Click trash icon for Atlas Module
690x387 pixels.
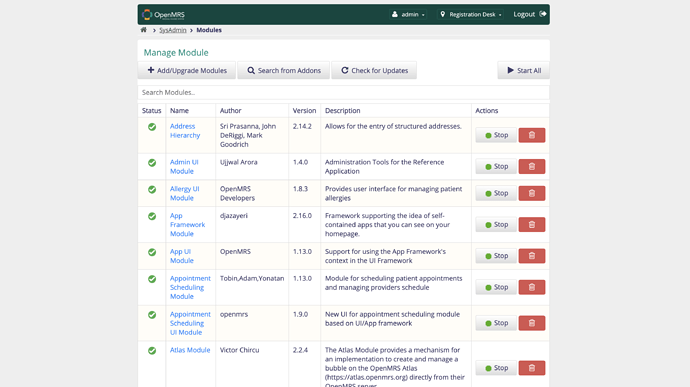tap(532, 368)
